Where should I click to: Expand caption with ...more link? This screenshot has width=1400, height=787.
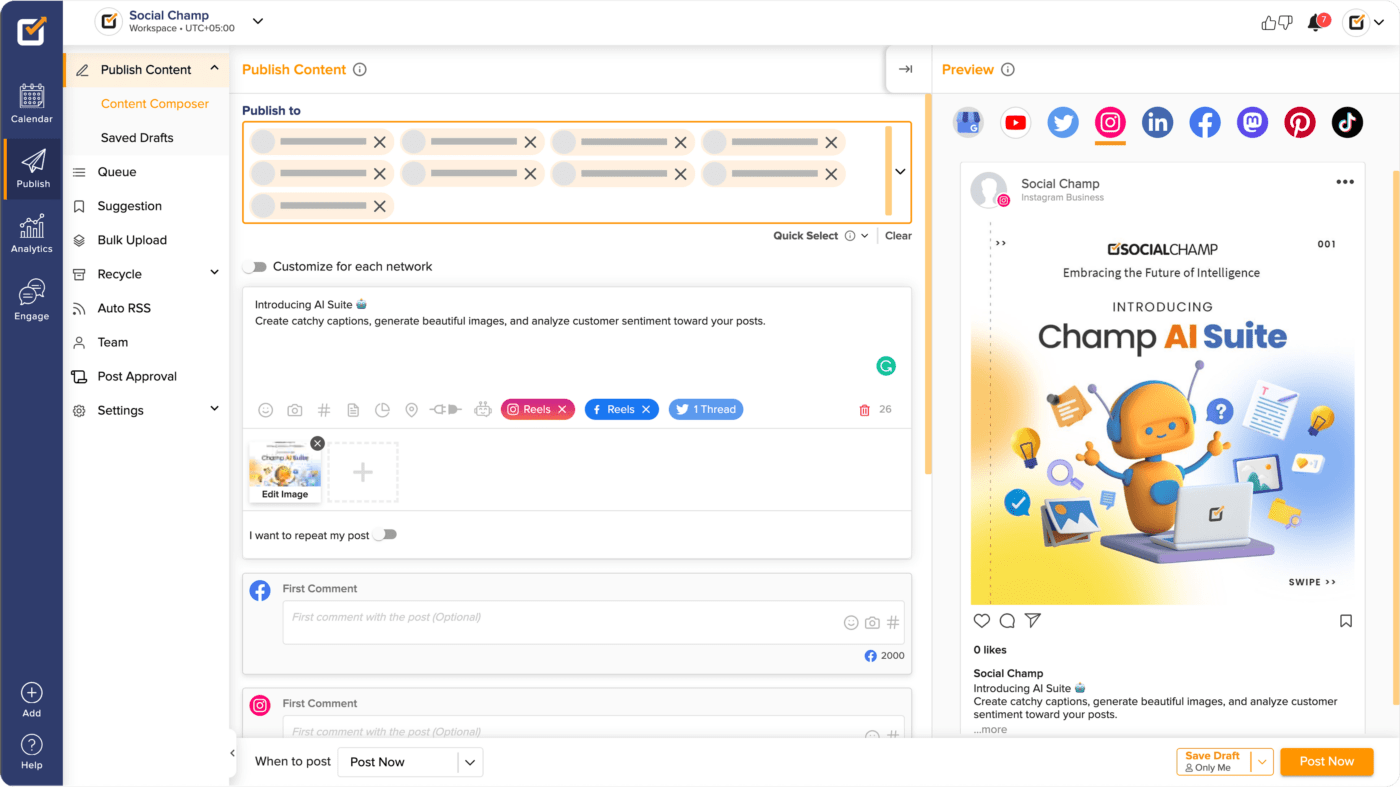point(990,729)
